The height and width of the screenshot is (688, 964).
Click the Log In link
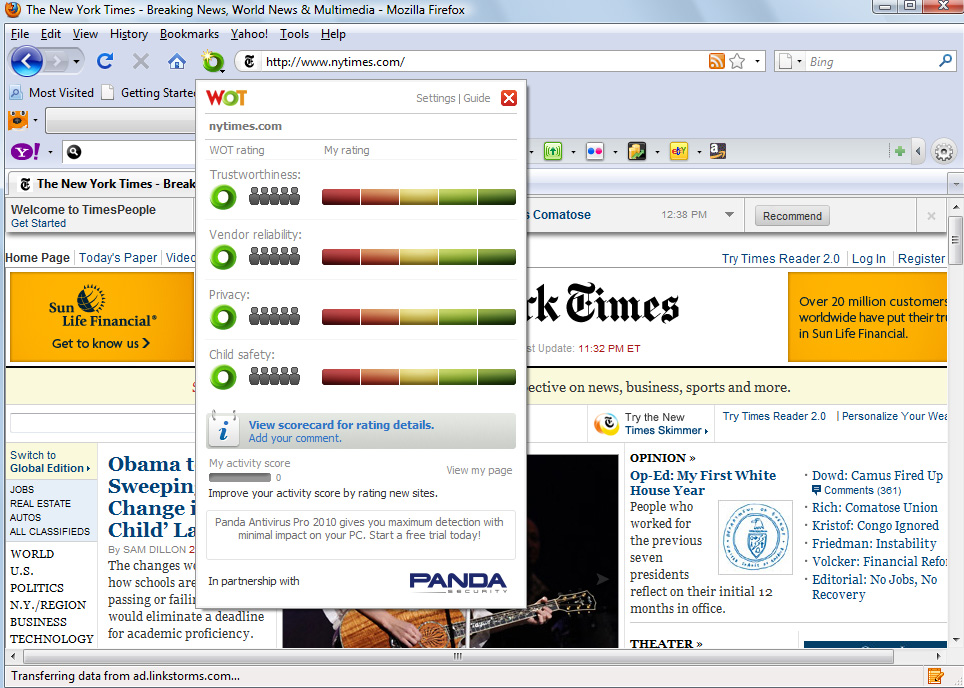click(868, 259)
